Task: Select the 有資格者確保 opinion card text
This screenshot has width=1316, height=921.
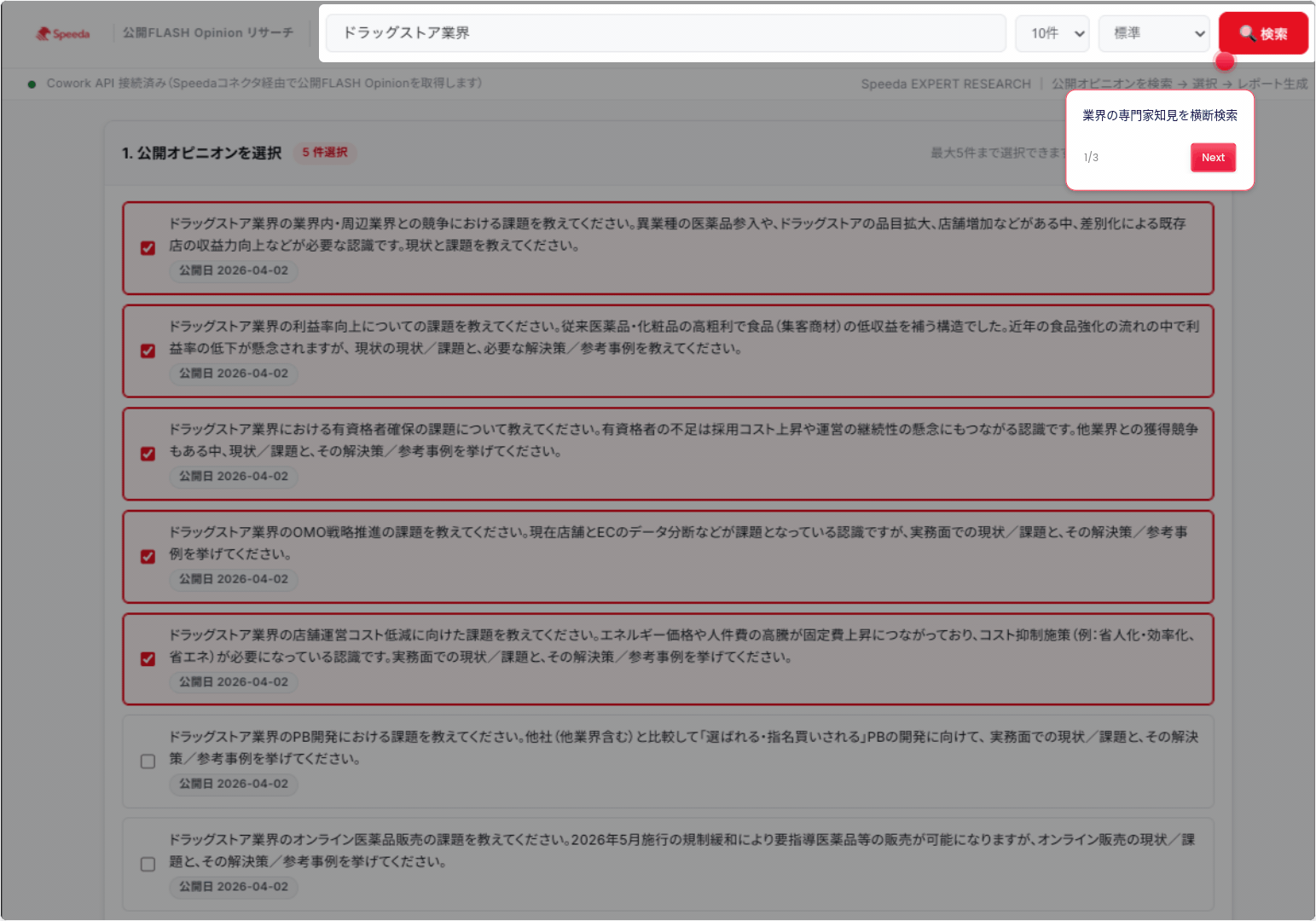Action: (683, 440)
